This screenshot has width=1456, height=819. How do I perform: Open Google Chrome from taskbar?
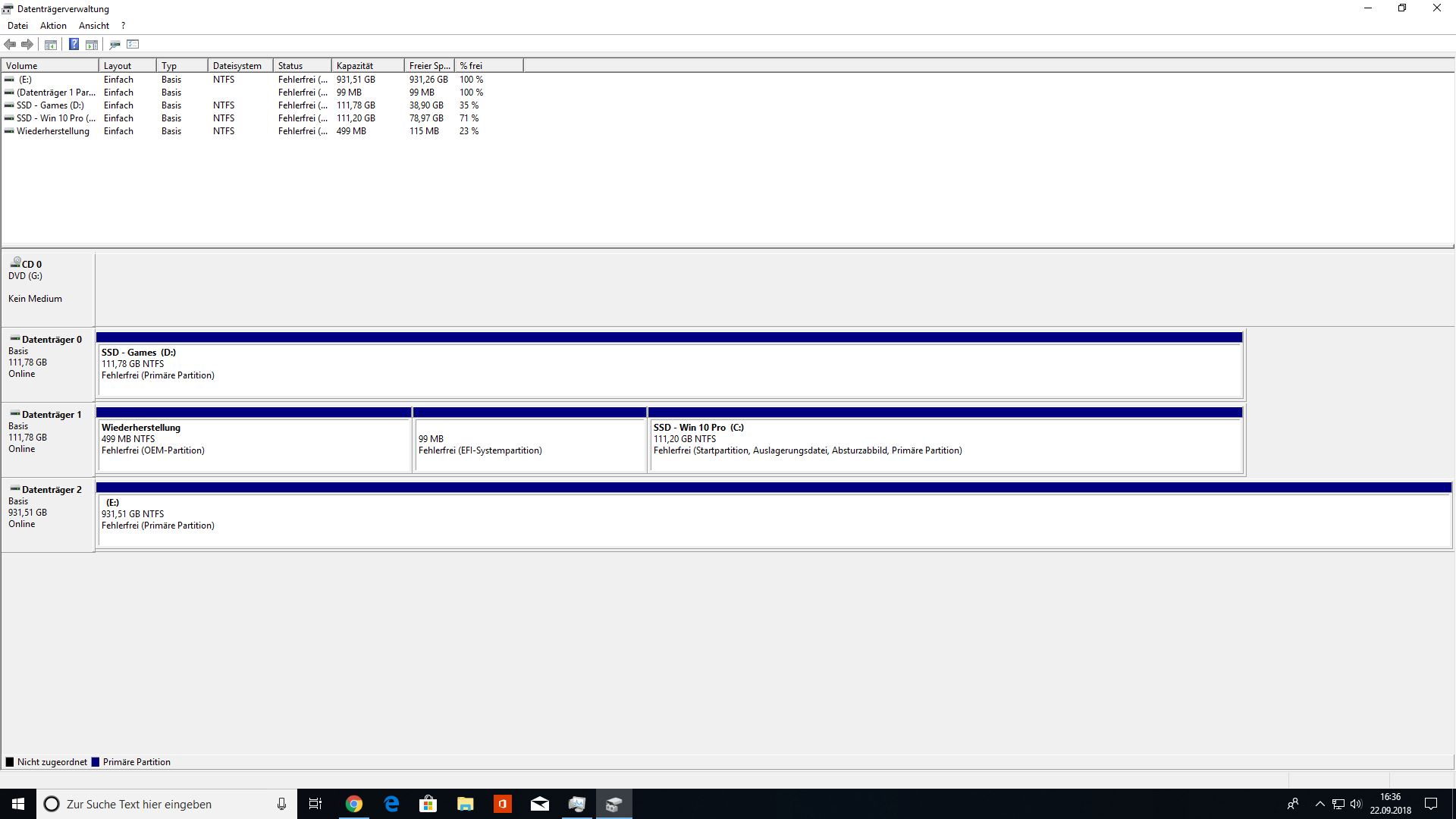(354, 804)
